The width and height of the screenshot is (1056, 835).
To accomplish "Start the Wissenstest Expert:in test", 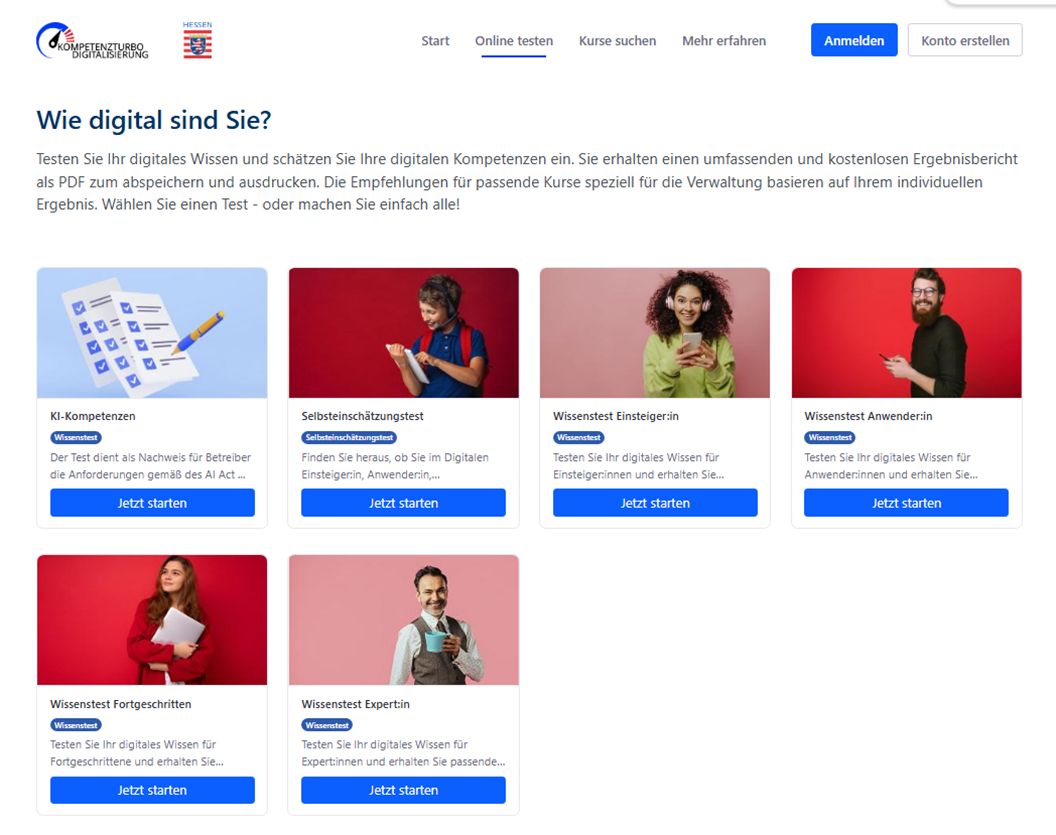I will click(403, 790).
